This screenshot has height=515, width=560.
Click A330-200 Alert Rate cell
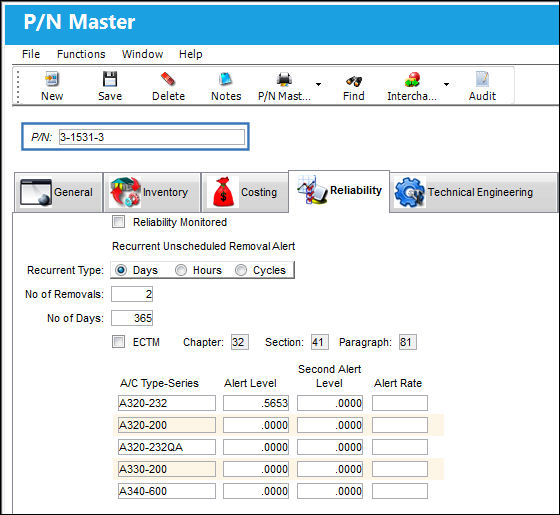click(400, 469)
